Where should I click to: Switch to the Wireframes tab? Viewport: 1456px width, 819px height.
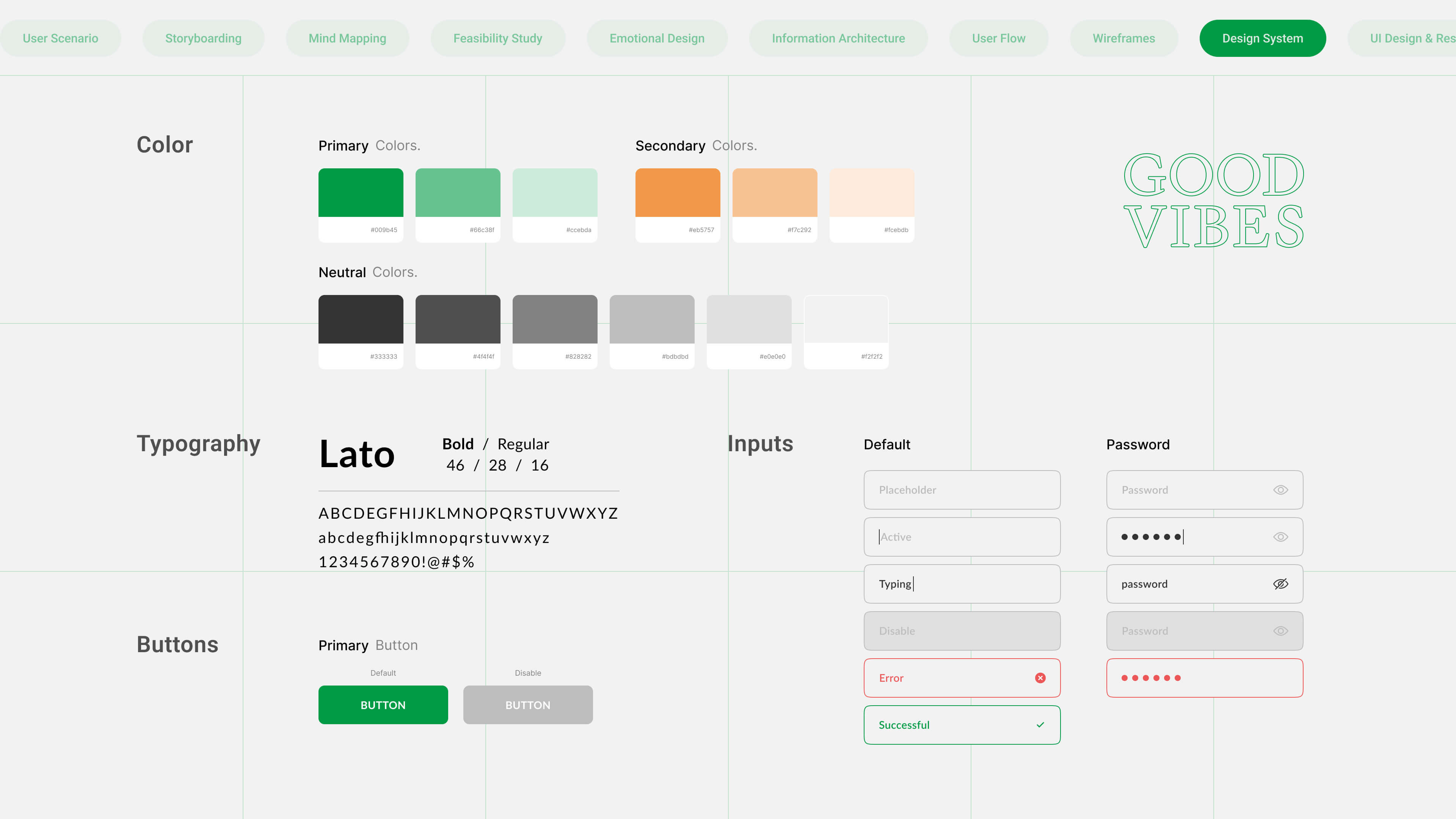tap(1123, 38)
